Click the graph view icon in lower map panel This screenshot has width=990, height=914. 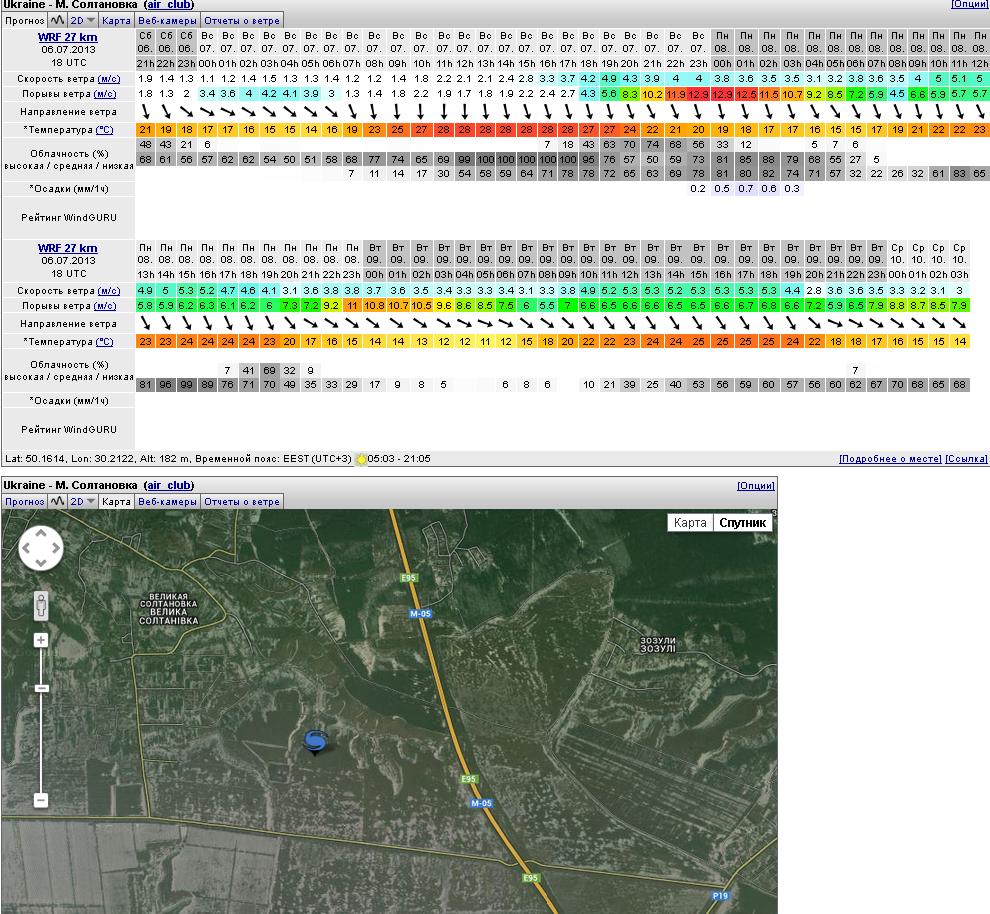(57, 501)
